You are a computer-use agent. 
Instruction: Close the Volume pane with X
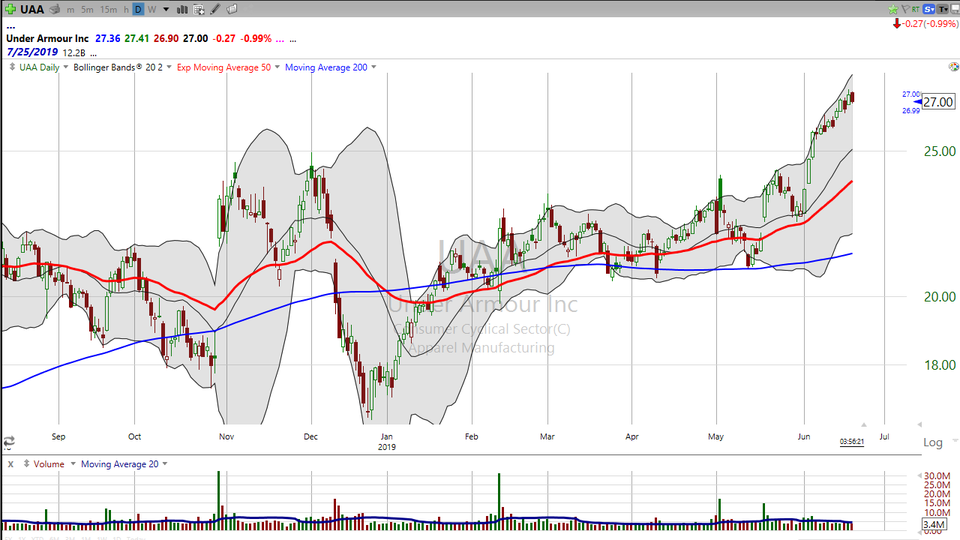(10, 464)
